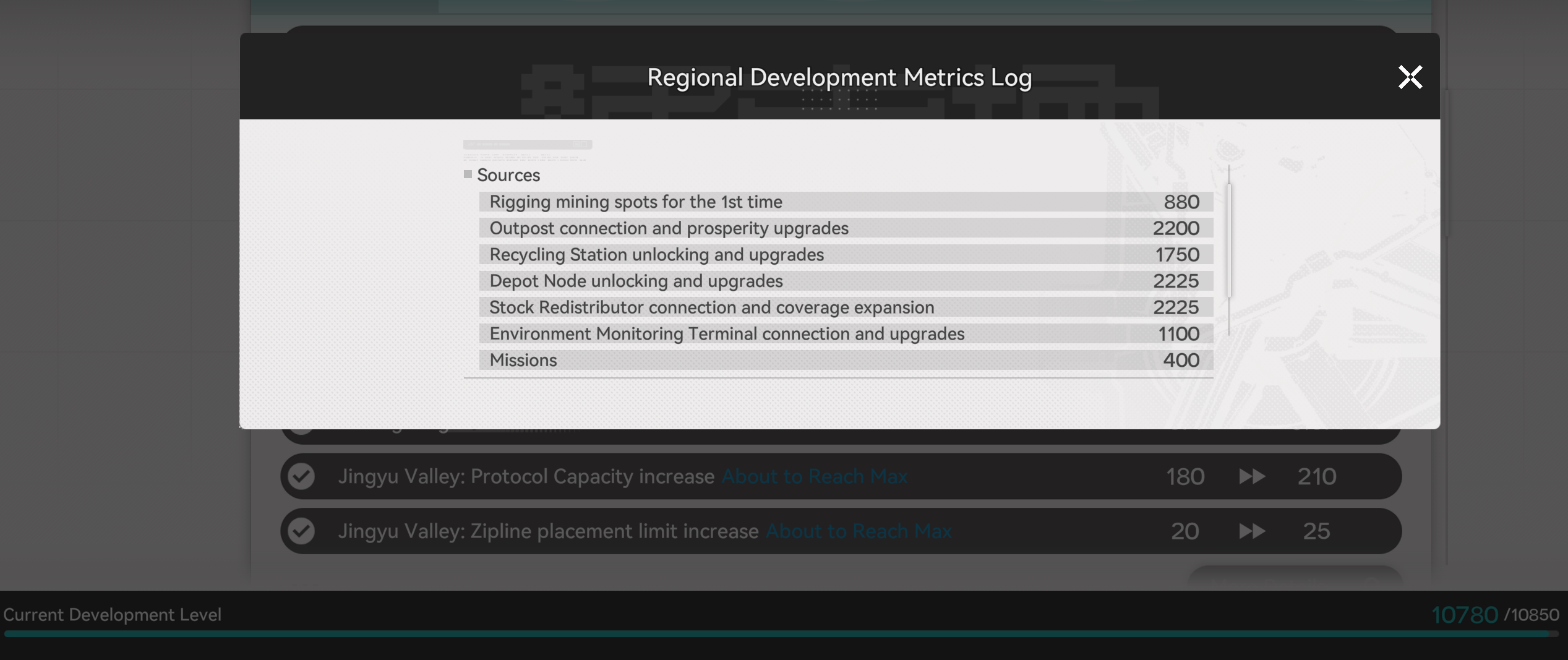
Task: Select the 'Missions' row label
Action: (x=523, y=360)
